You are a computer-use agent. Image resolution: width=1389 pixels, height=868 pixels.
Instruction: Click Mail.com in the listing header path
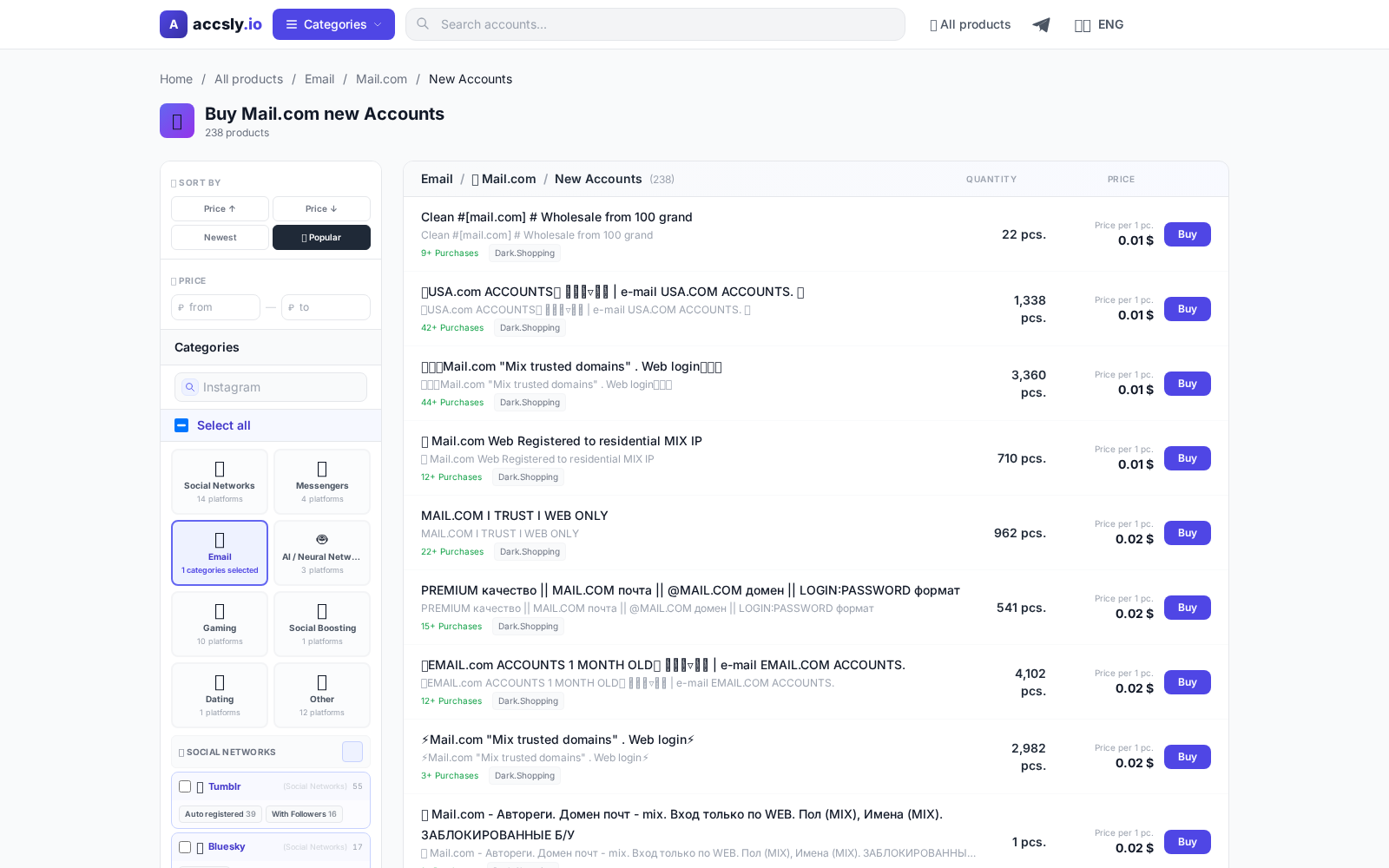[x=504, y=179]
